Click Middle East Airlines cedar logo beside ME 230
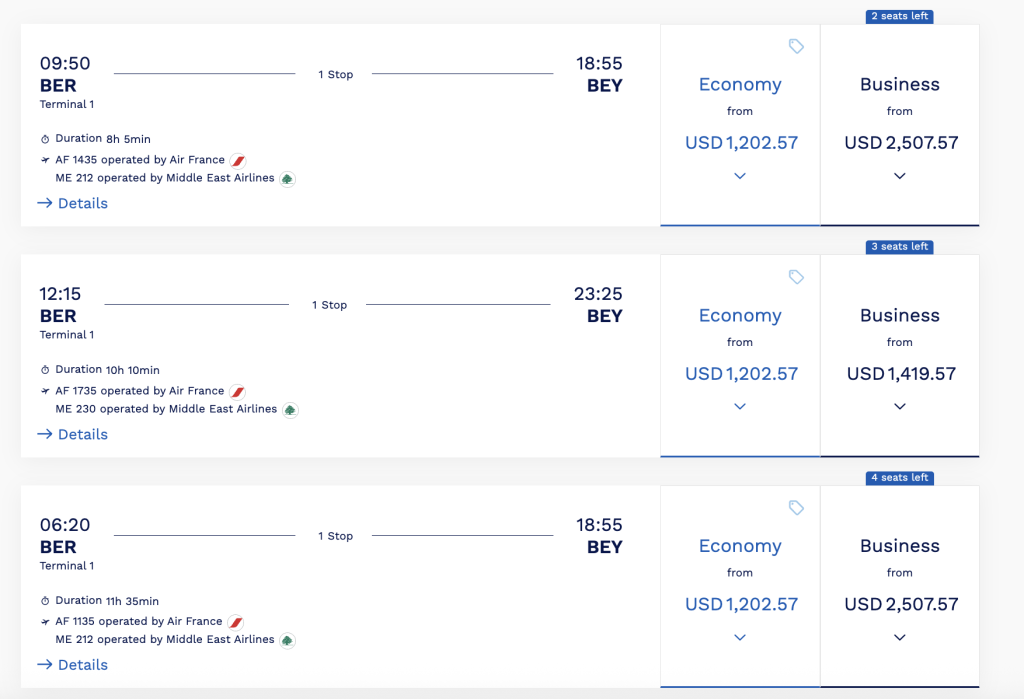 point(290,410)
